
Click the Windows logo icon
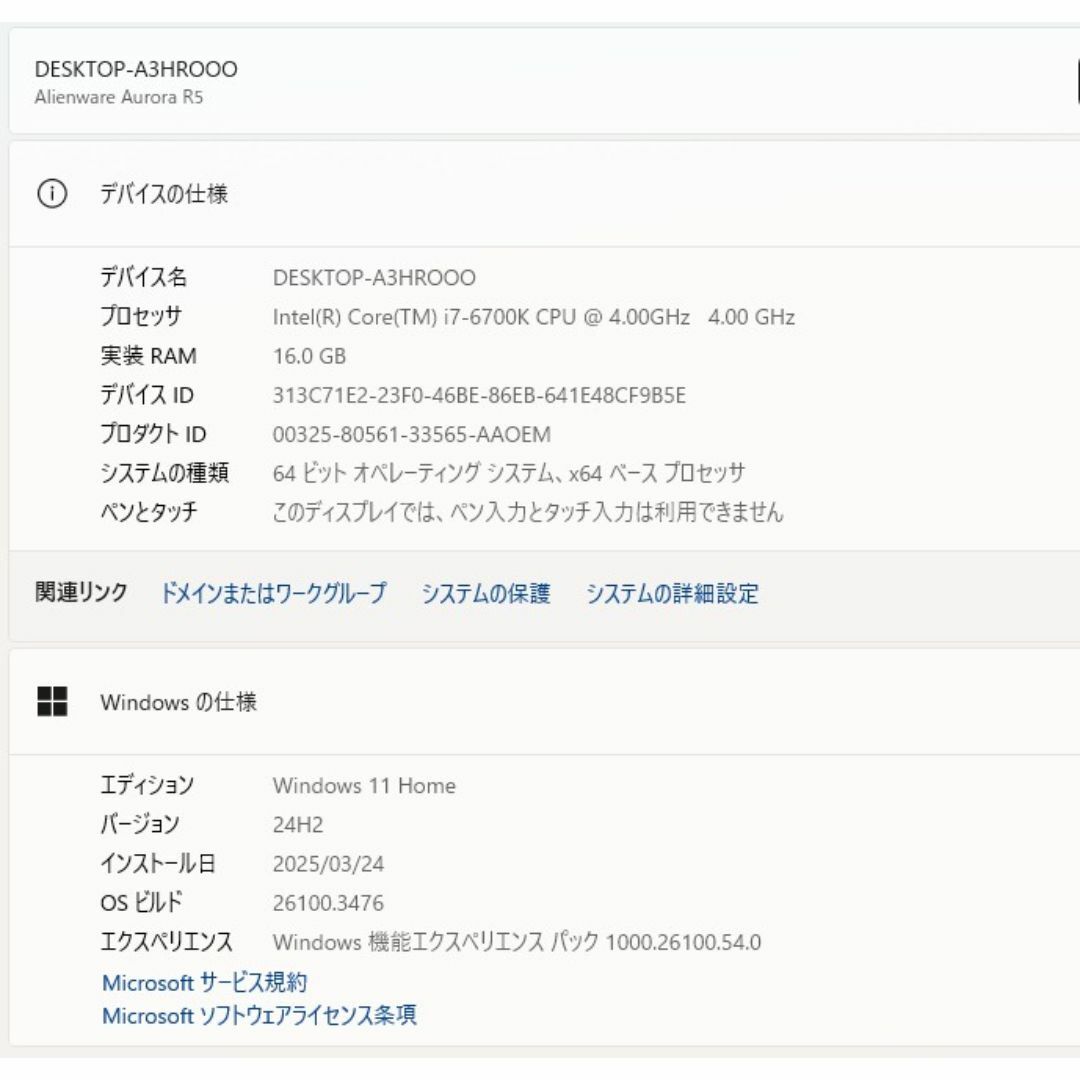point(52,701)
